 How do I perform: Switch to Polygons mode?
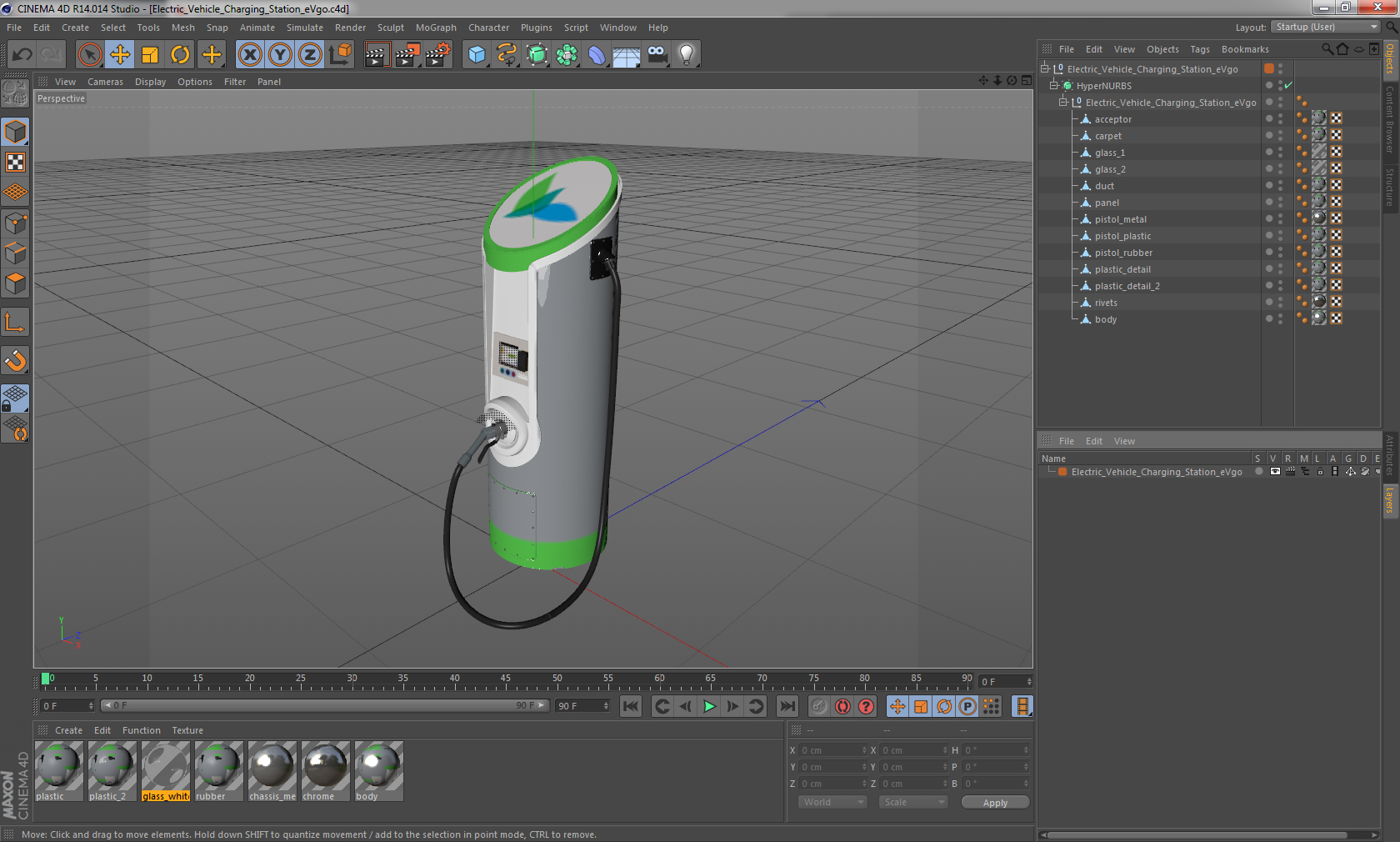point(15,283)
